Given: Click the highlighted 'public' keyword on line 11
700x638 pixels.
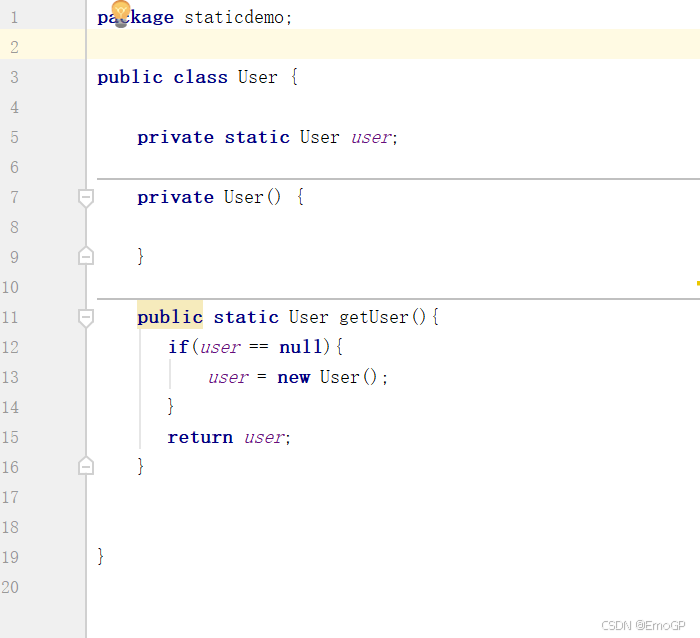Looking at the screenshot, I should click(x=170, y=317).
